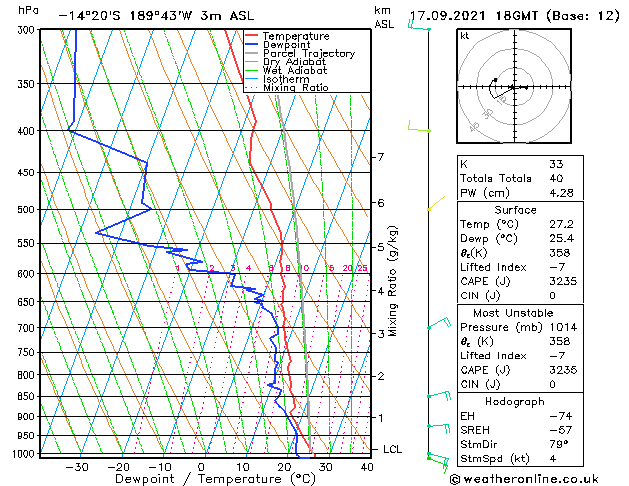Click the weatheronline.co.uk copyright text
Viewport: 629px width, 486px height.
[x=524, y=479]
